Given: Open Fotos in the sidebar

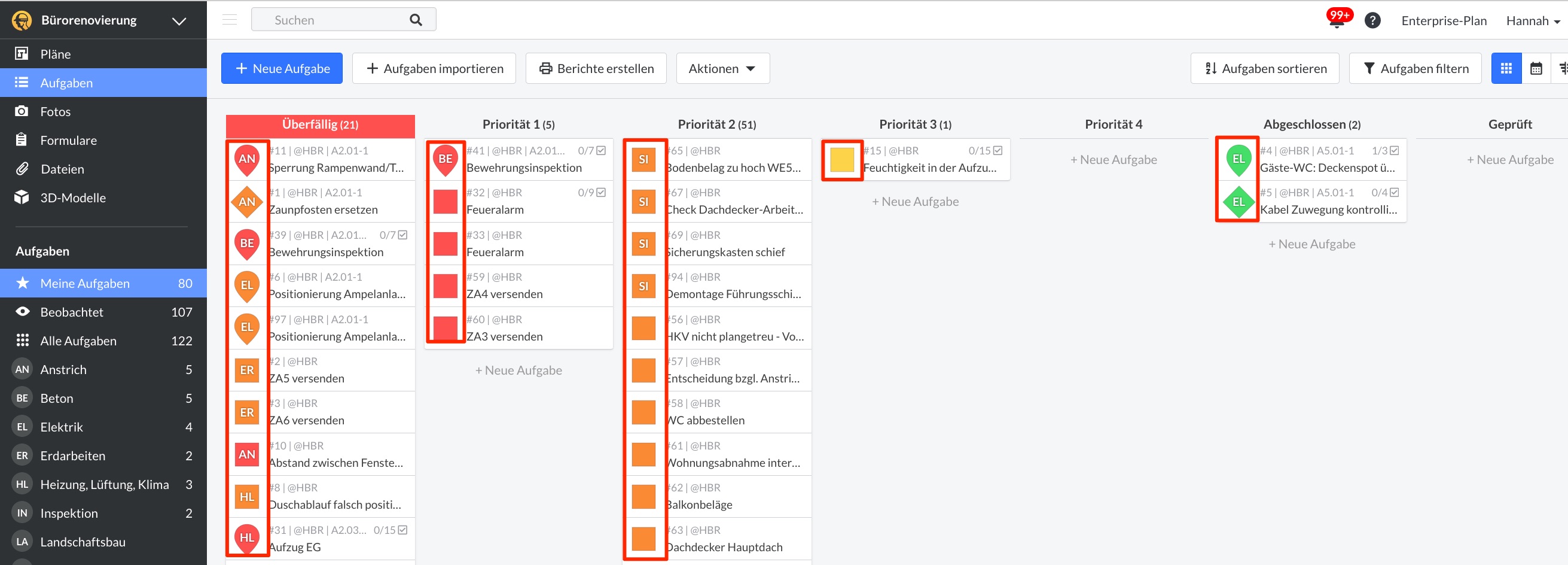Looking at the screenshot, I should 56,111.
